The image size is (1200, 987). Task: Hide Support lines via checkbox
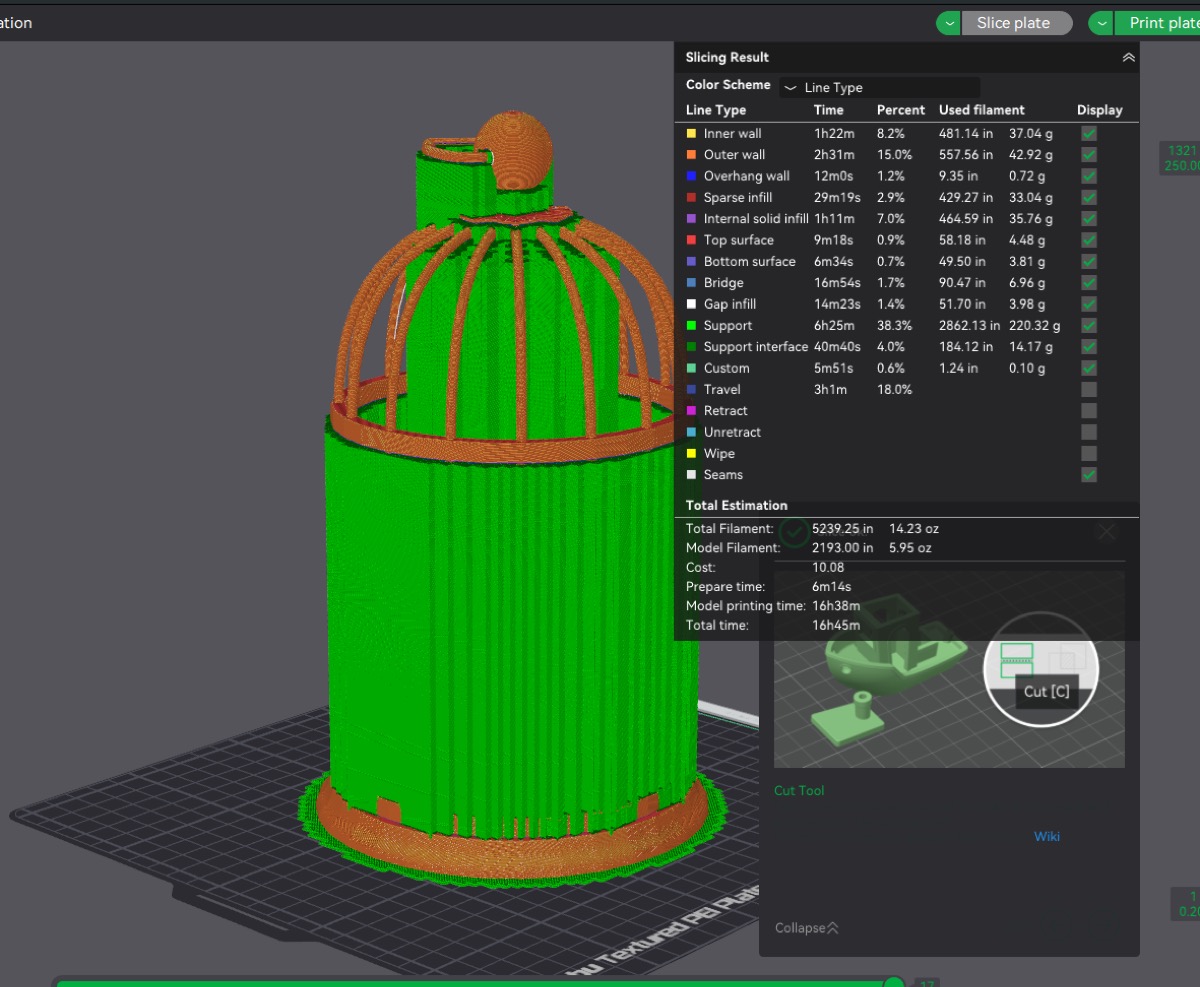[x=1089, y=325]
